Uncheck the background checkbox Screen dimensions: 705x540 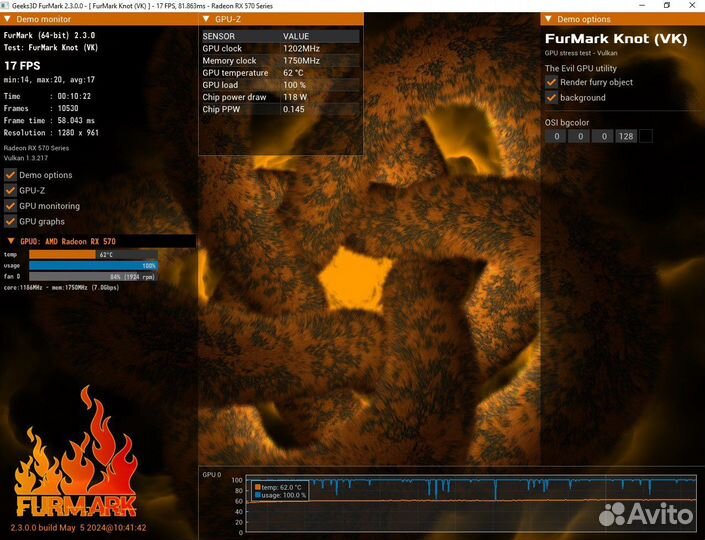coord(551,98)
